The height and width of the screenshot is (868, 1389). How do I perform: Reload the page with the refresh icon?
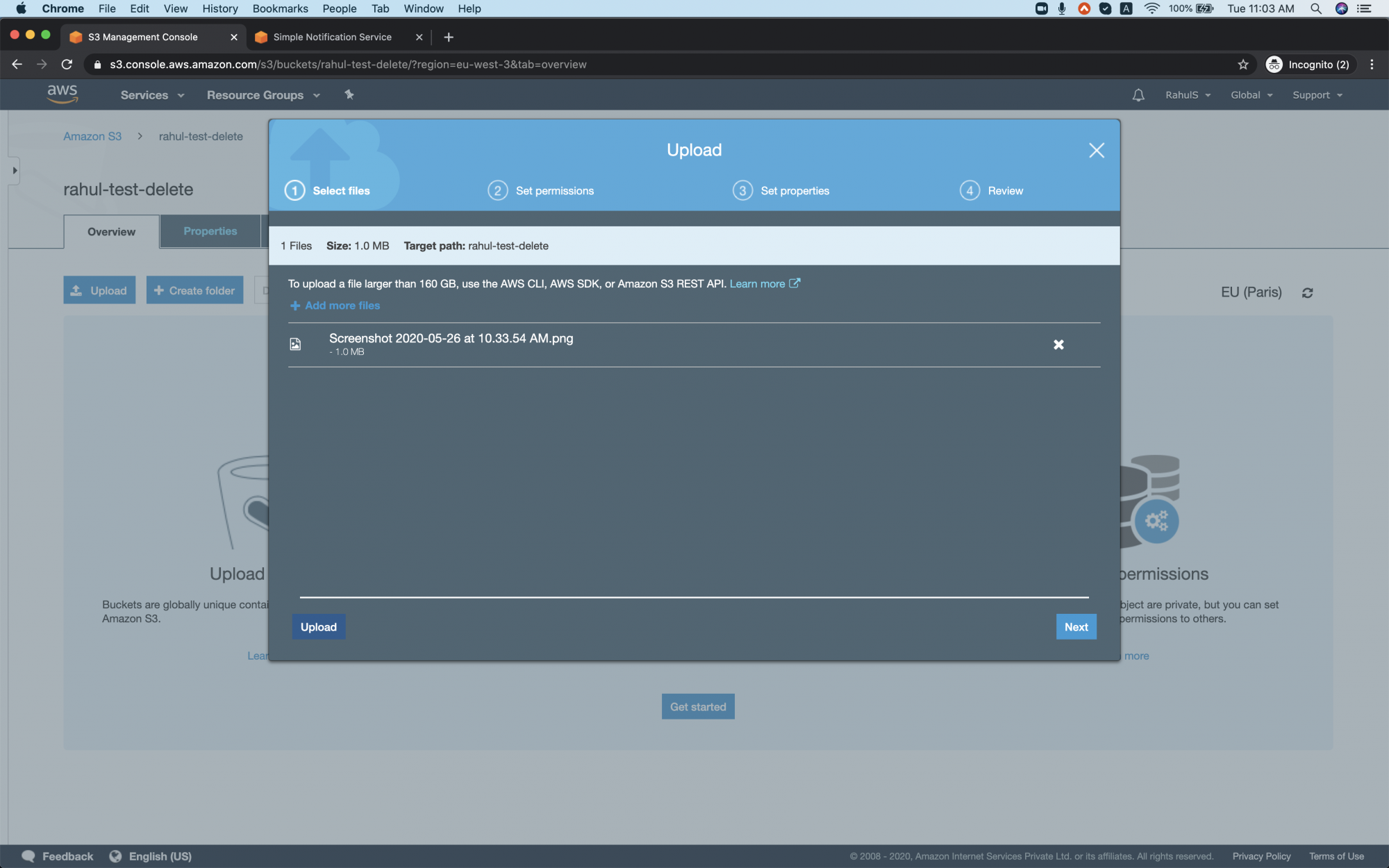click(x=67, y=64)
